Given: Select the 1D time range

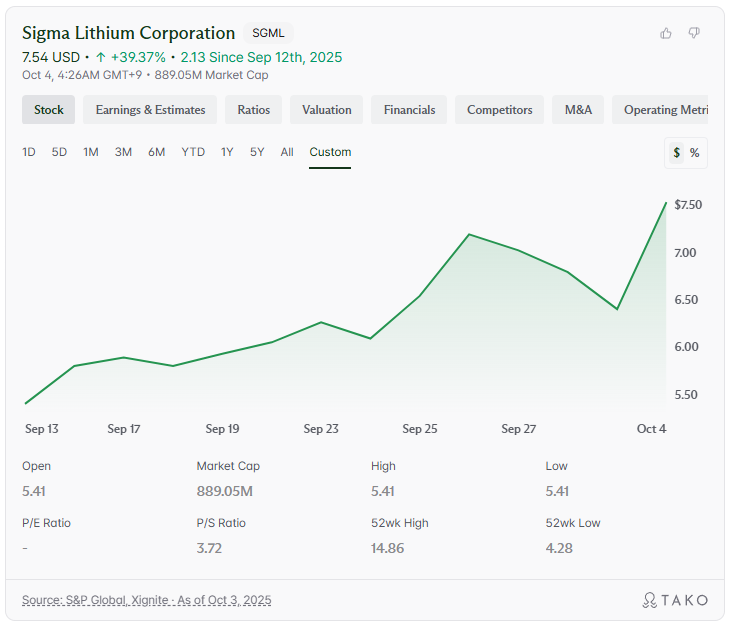Looking at the screenshot, I should [x=29, y=152].
